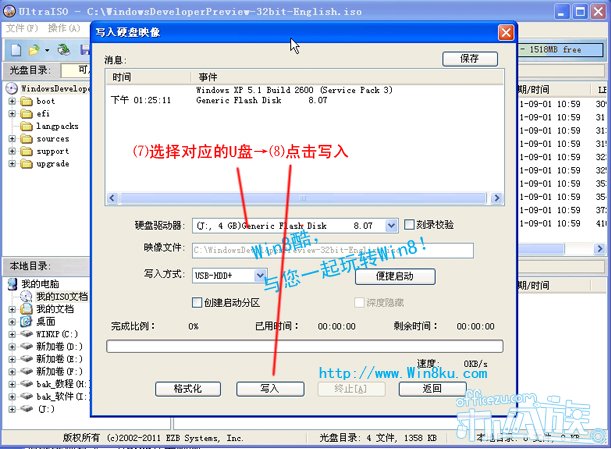Click the 新加卷 (E:) drive icon
This screenshot has width=611, height=449.
pos(26,359)
